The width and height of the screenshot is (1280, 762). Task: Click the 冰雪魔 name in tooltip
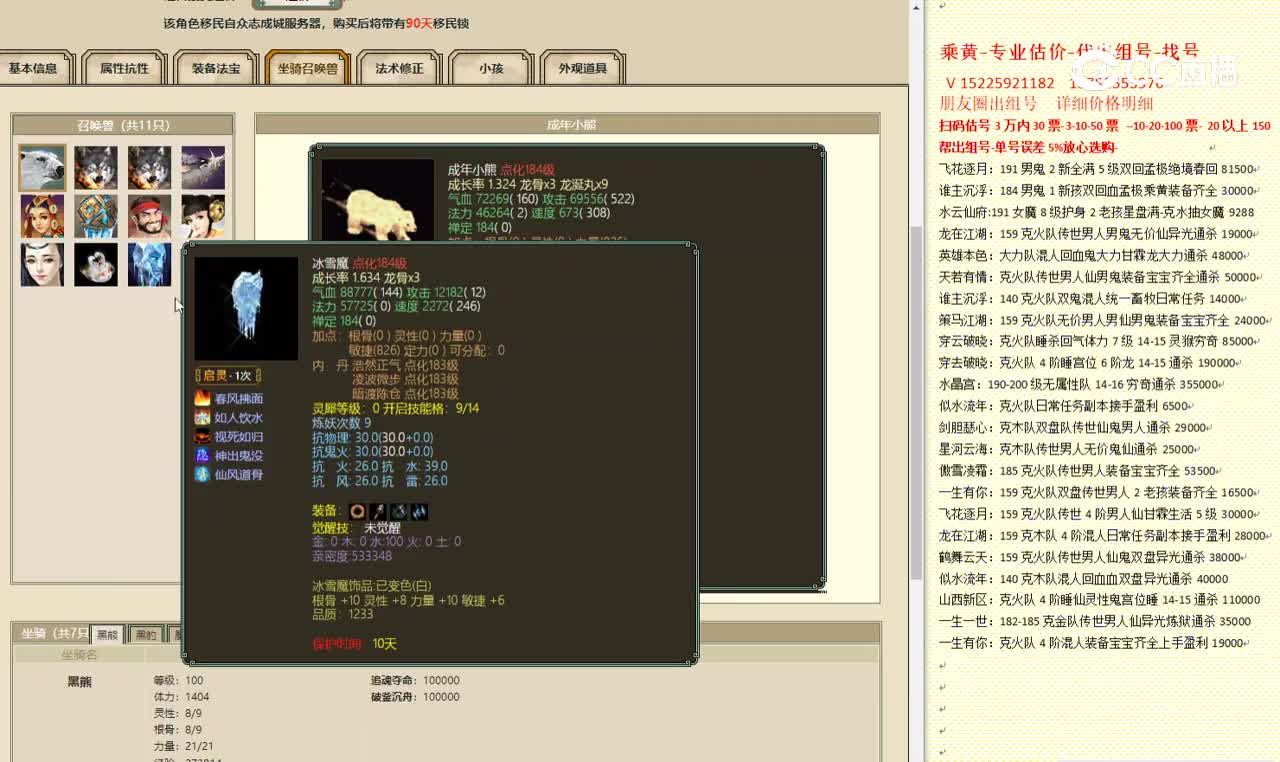329,263
